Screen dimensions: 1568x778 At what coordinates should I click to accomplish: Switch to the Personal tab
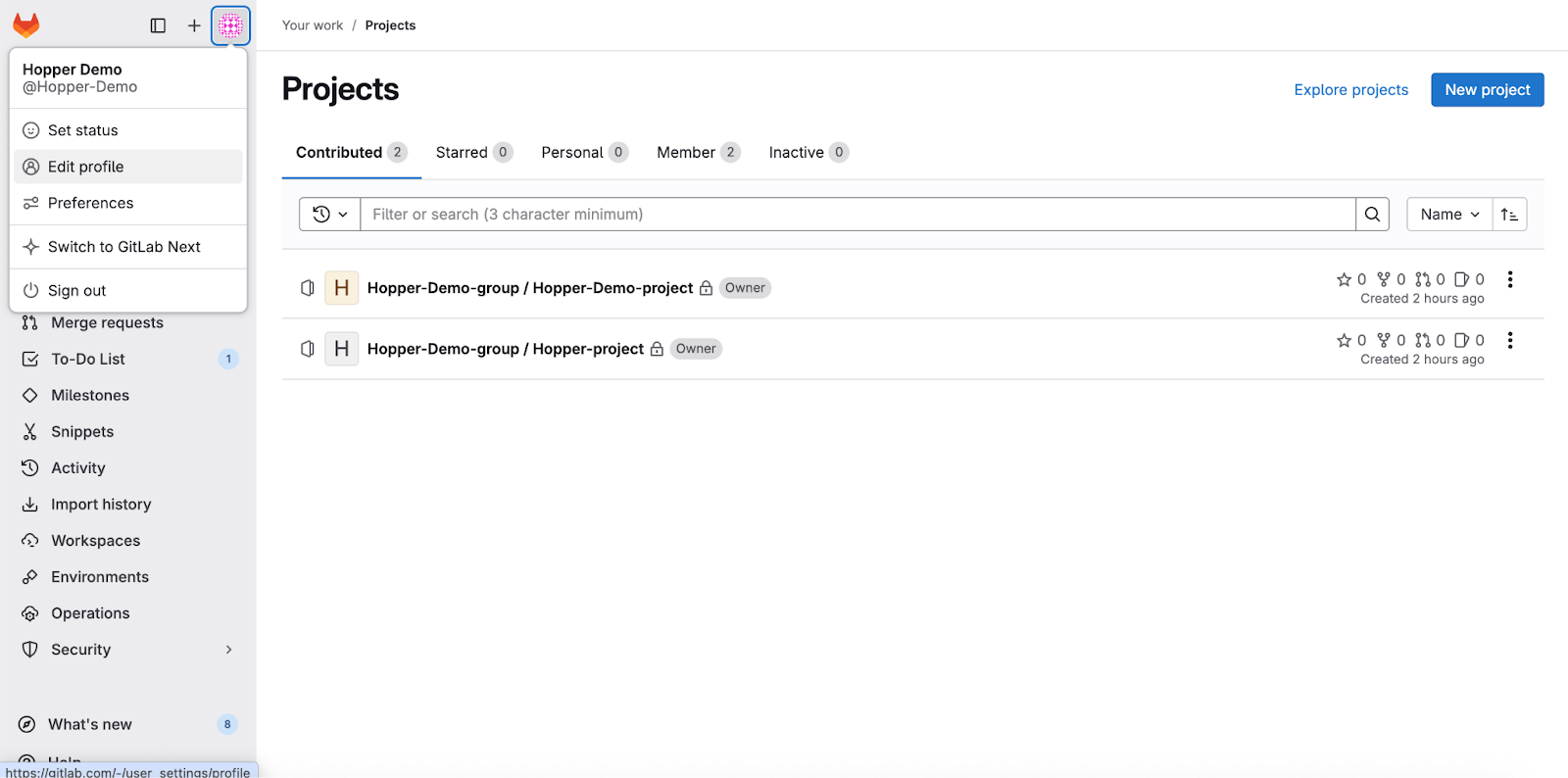pyautogui.click(x=585, y=152)
